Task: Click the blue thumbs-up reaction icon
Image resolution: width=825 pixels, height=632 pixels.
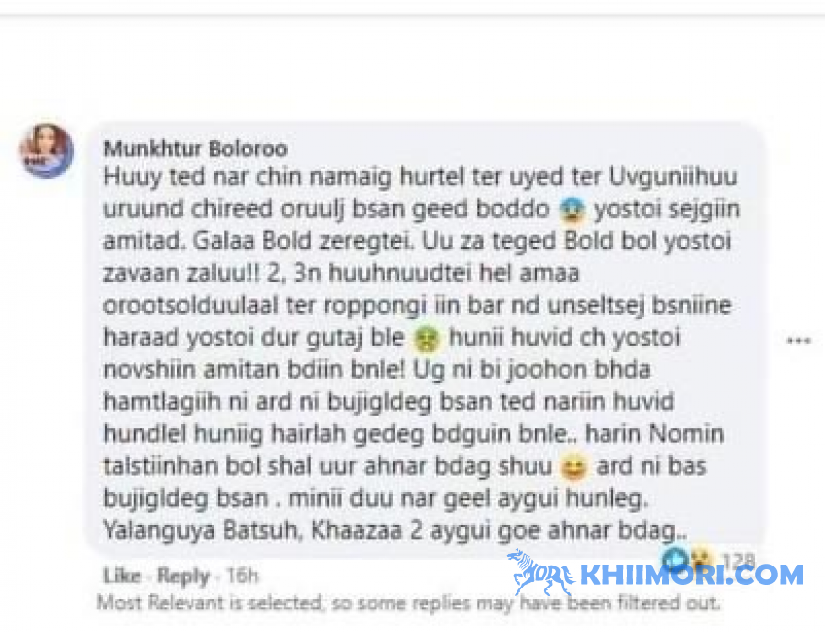Action: coord(675,558)
